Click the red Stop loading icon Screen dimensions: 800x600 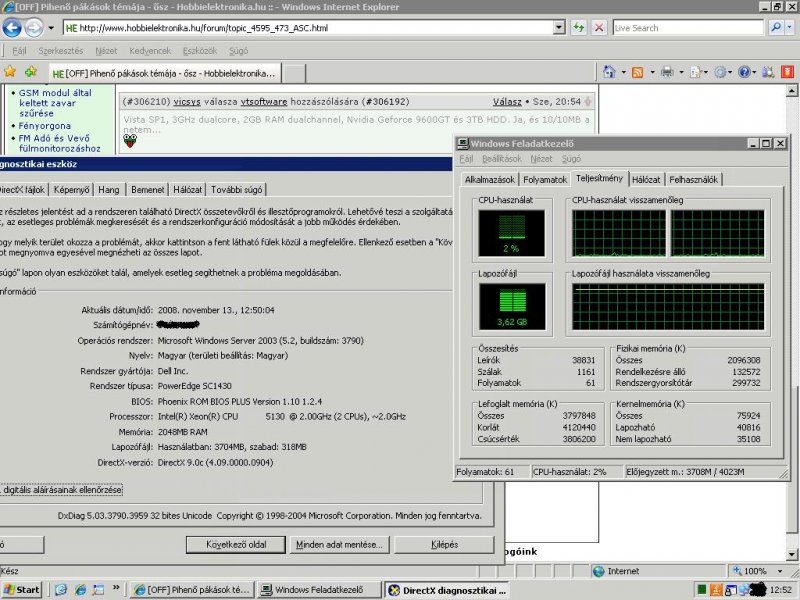tap(599, 28)
